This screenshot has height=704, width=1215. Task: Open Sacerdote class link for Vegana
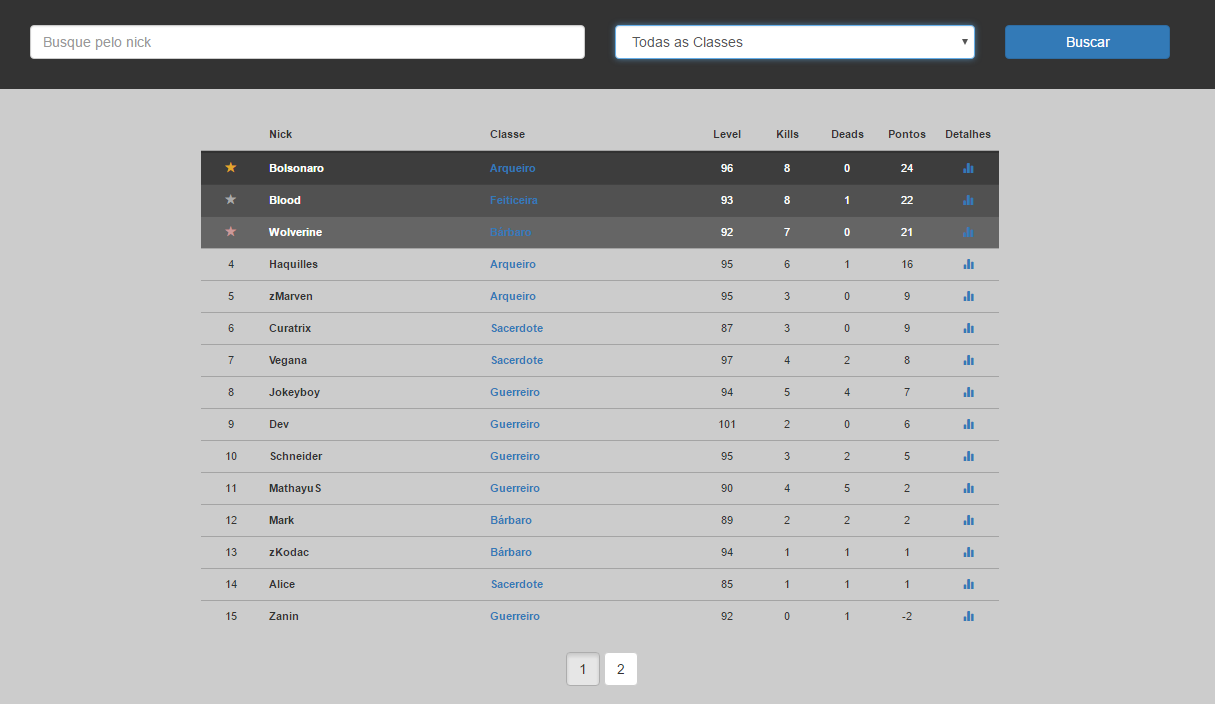coord(516,360)
